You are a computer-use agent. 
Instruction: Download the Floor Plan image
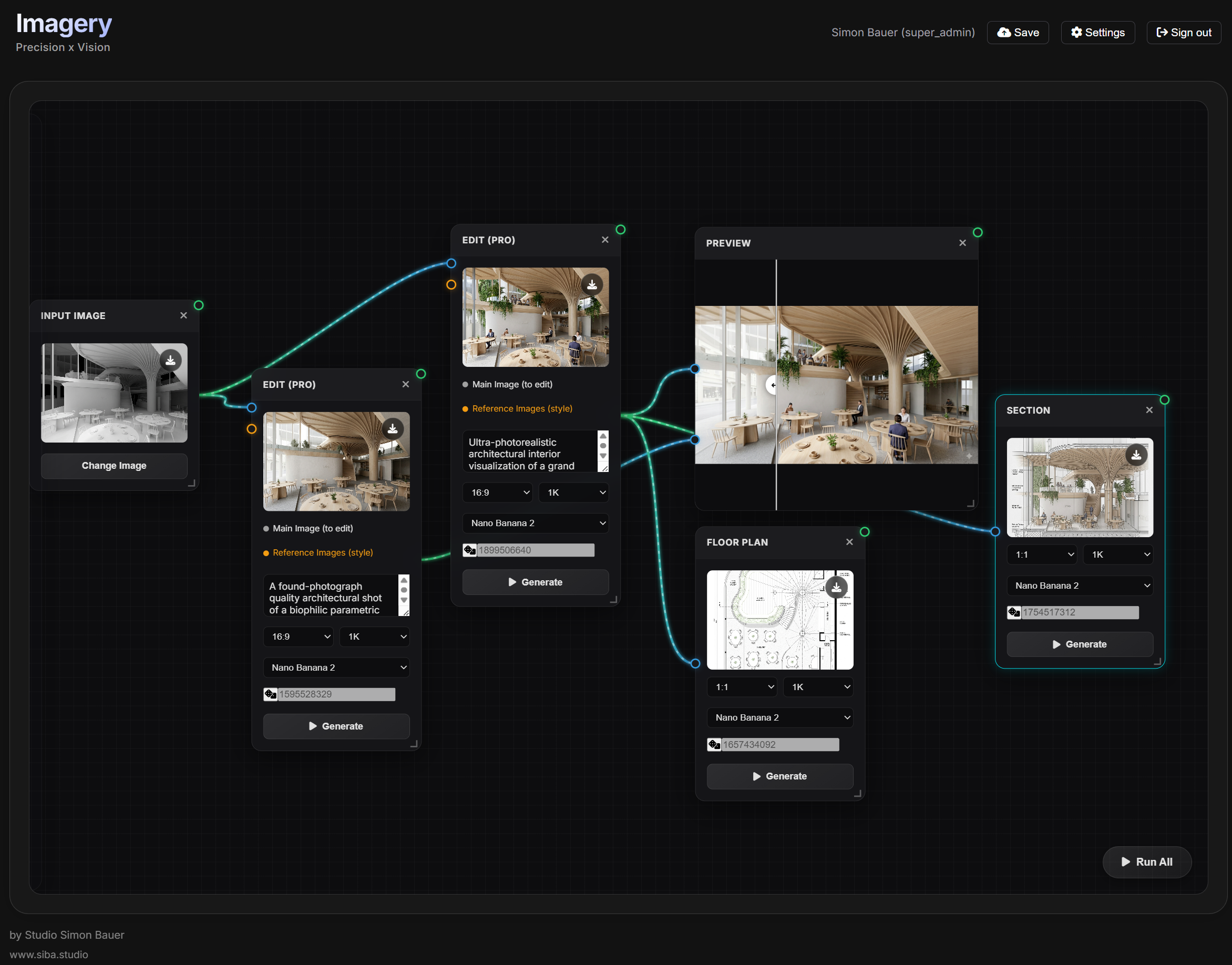pyautogui.click(x=836, y=588)
